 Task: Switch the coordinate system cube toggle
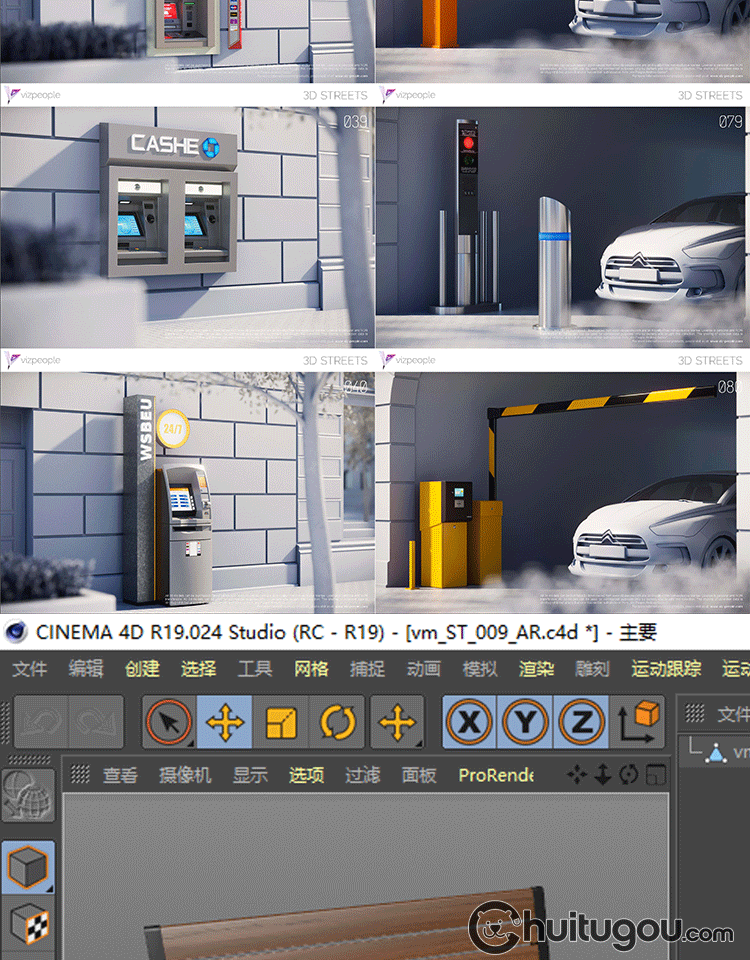click(636, 722)
